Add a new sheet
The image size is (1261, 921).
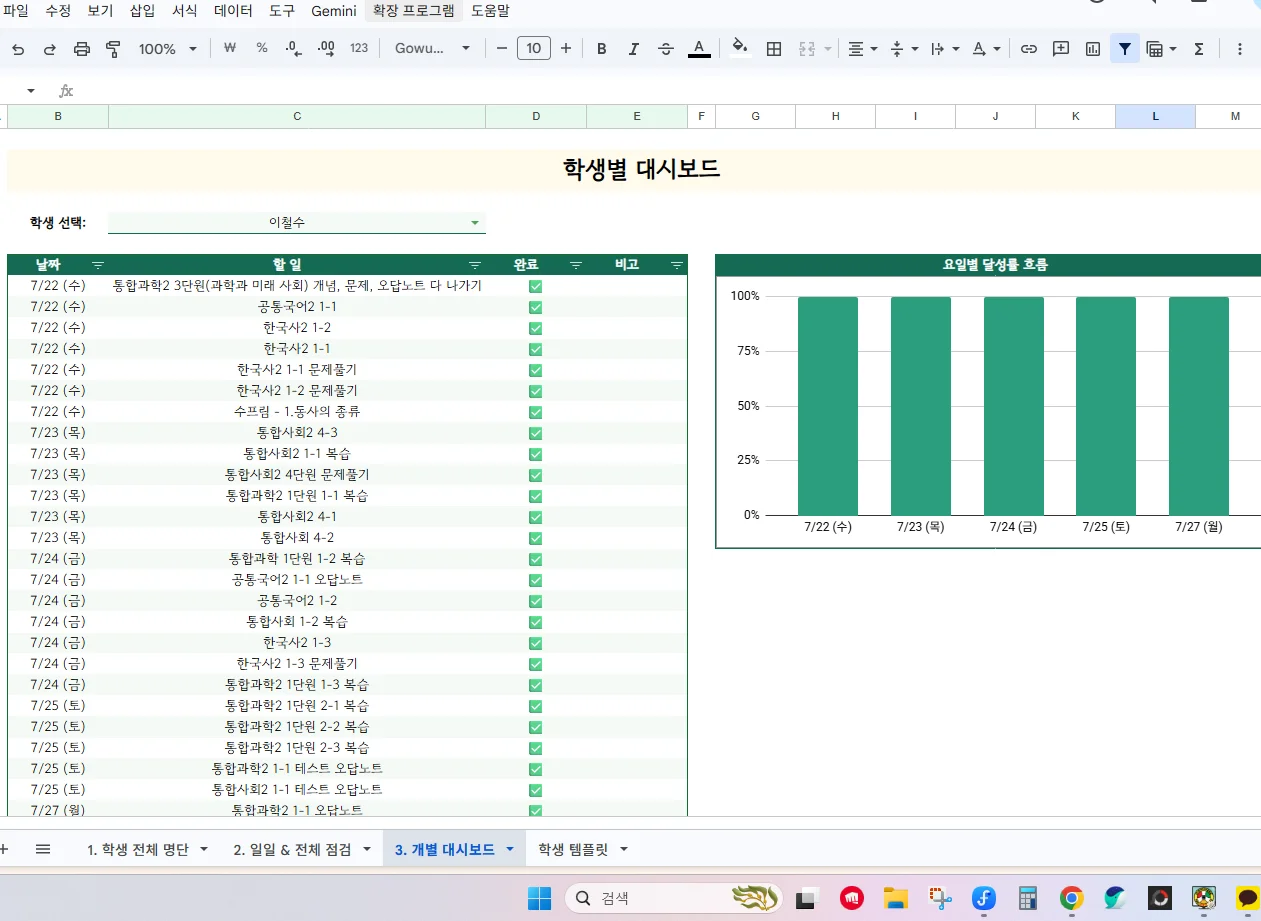4,849
